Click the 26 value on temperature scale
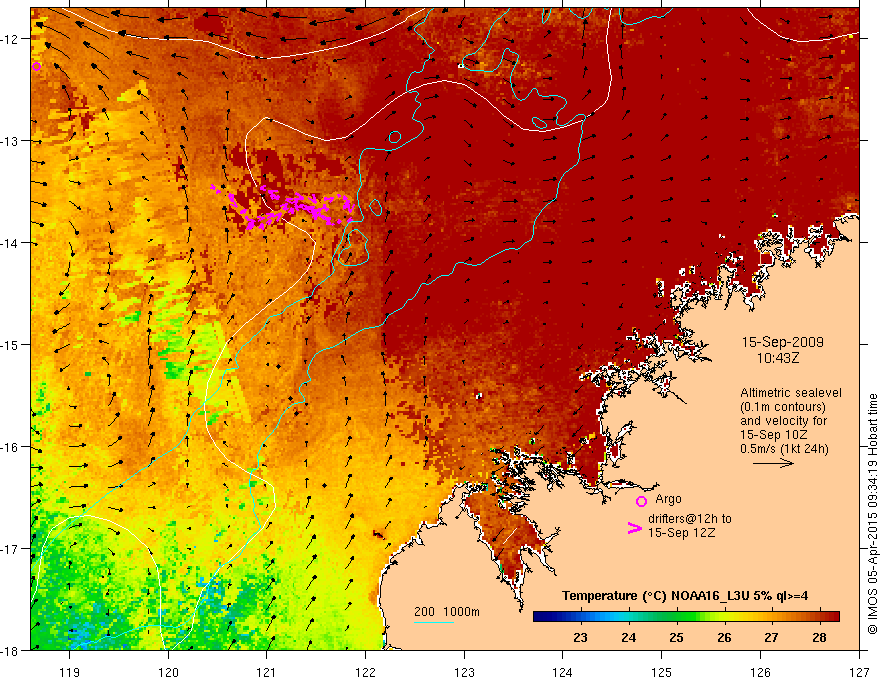The width and height of the screenshot is (880, 680). (724, 637)
